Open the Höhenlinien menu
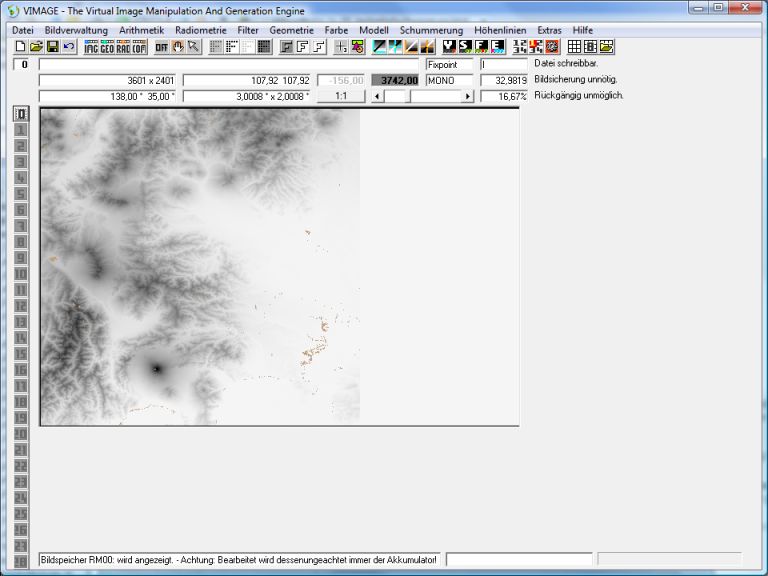 [500, 31]
